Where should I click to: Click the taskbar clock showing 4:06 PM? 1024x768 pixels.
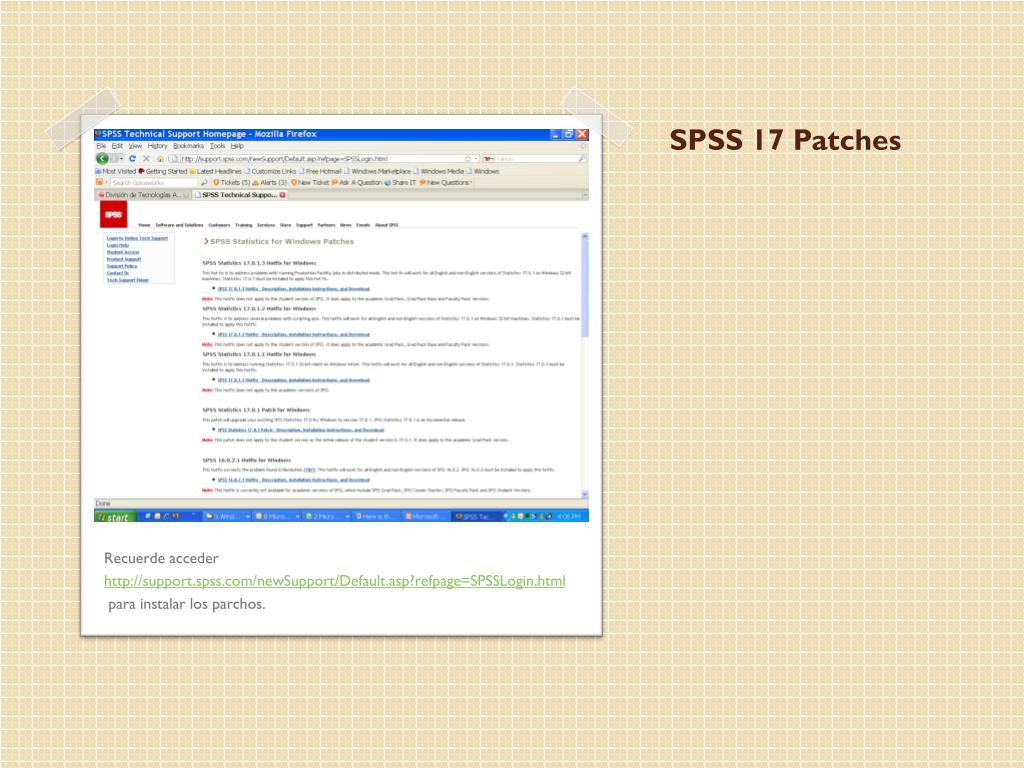(569, 517)
